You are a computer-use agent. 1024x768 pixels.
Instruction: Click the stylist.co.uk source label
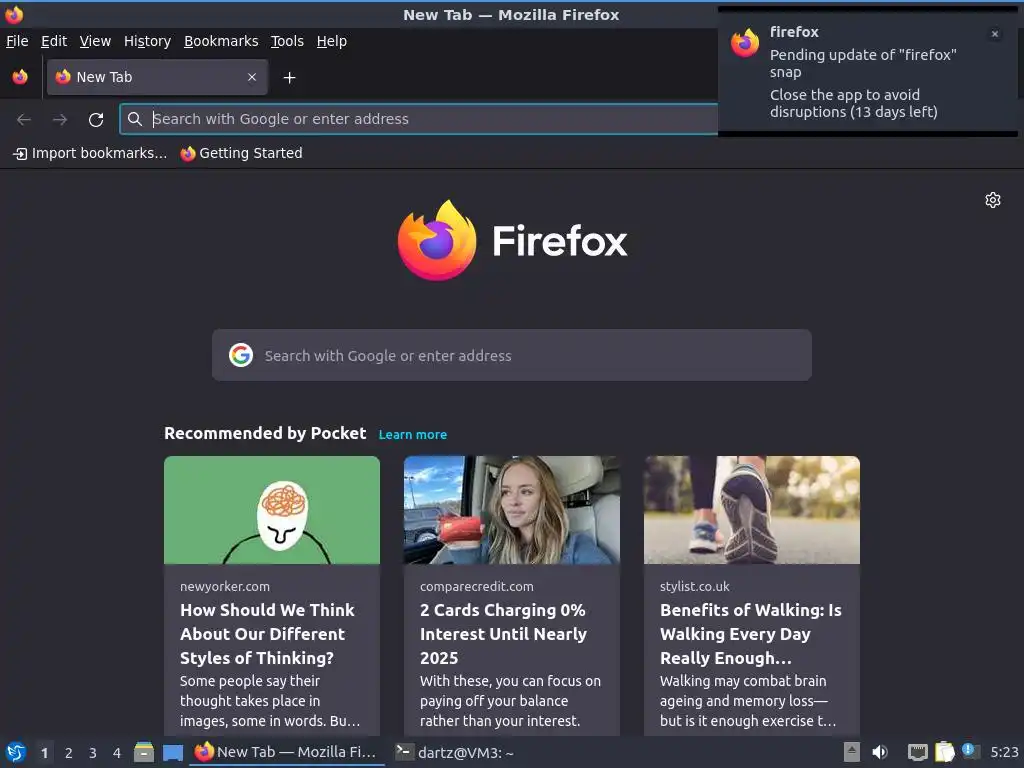tap(694, 586)
